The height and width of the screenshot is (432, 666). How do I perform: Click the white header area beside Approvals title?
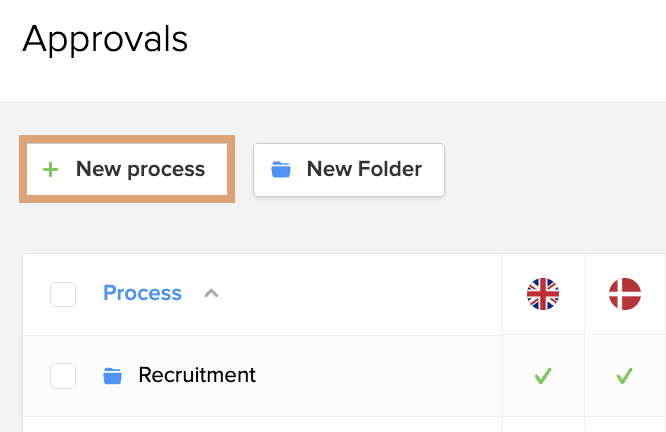tap(425, 40)
